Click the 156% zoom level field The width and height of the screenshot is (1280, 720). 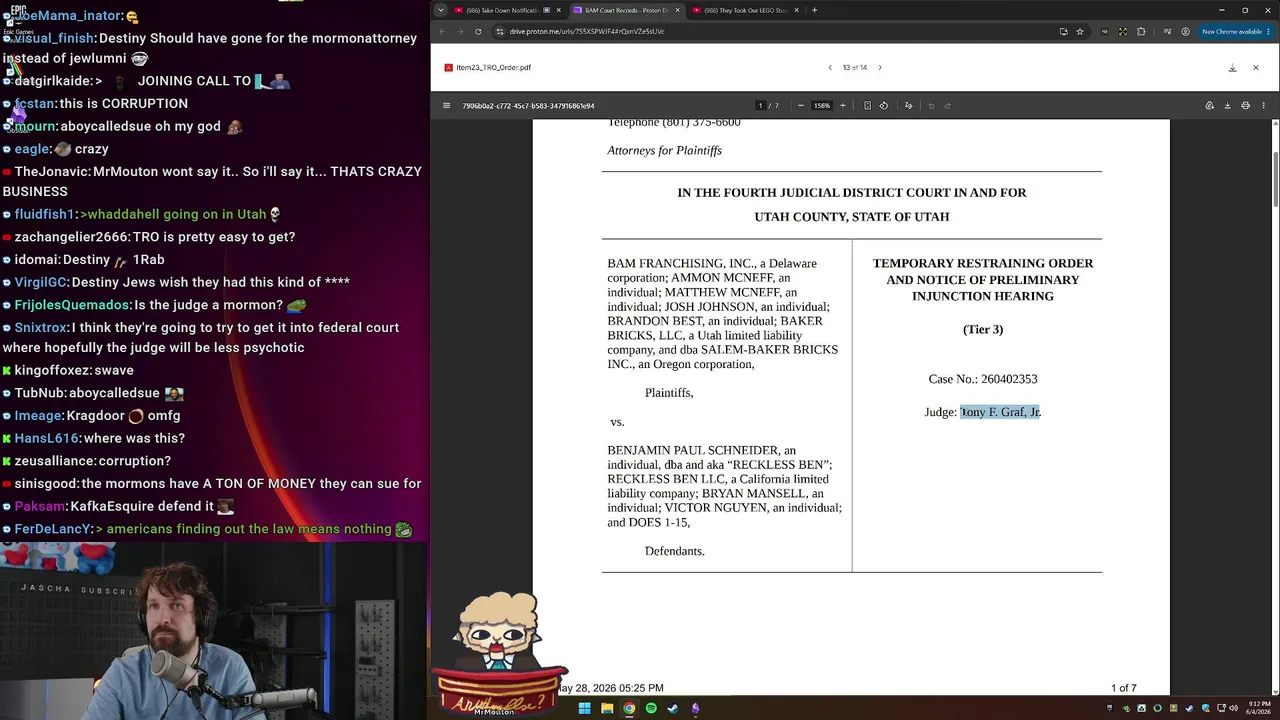[x=822, y=105]
